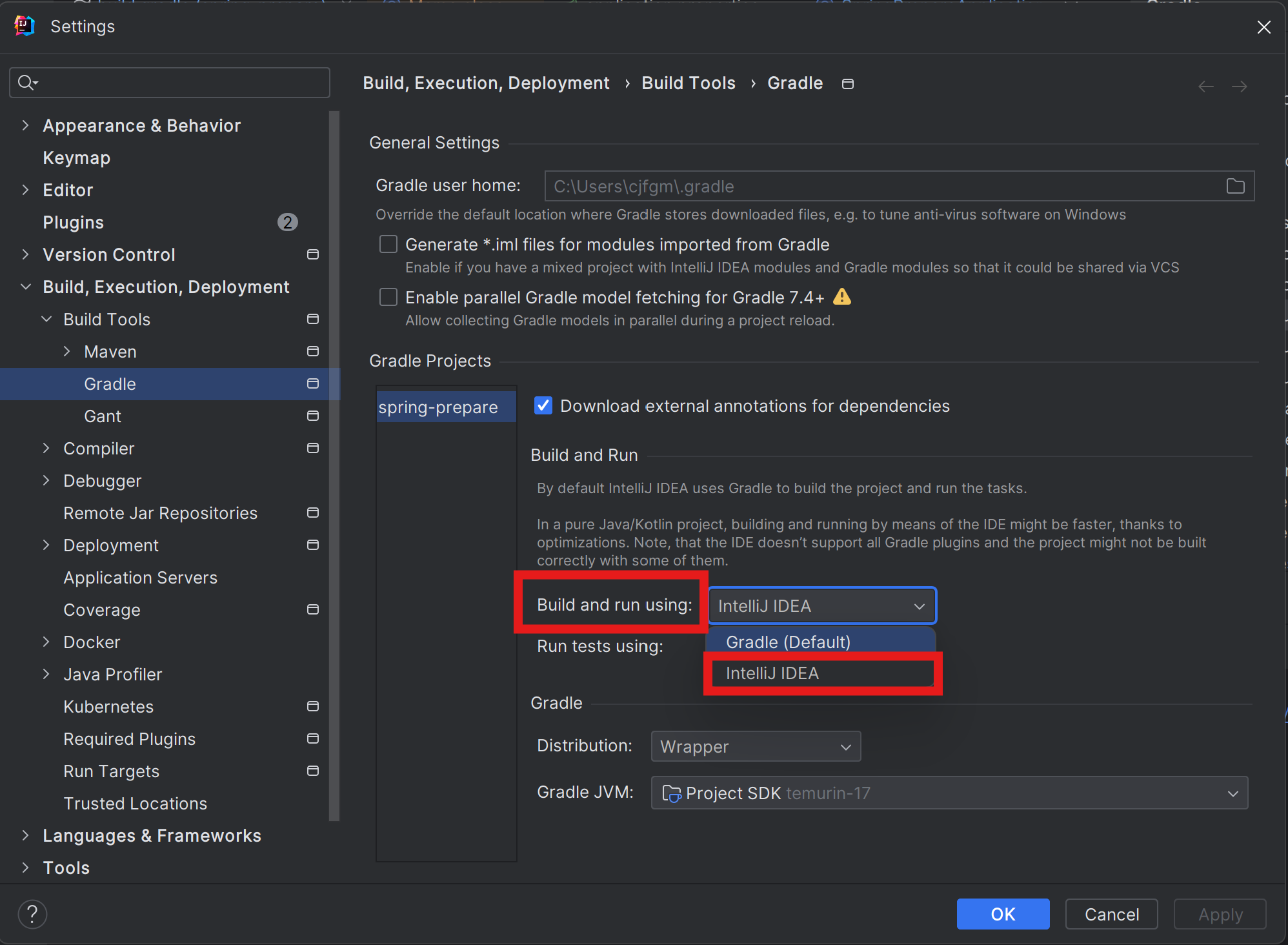Click the project settings icon next to Maven

(x=313, y=351)
